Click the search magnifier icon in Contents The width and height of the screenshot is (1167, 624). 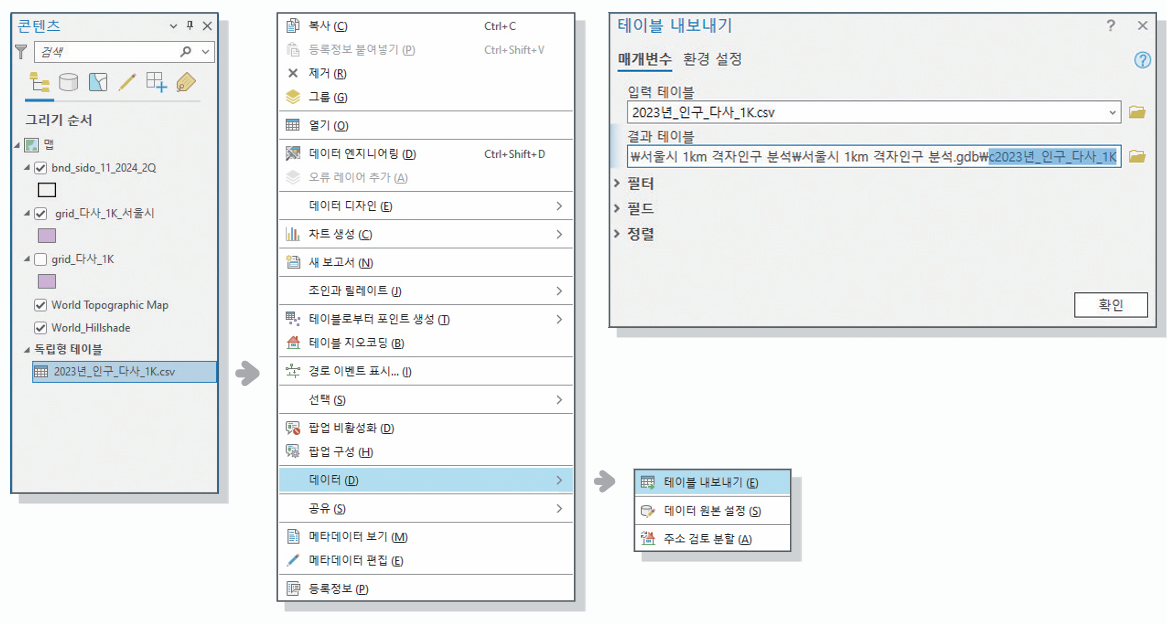pos(185,51)
